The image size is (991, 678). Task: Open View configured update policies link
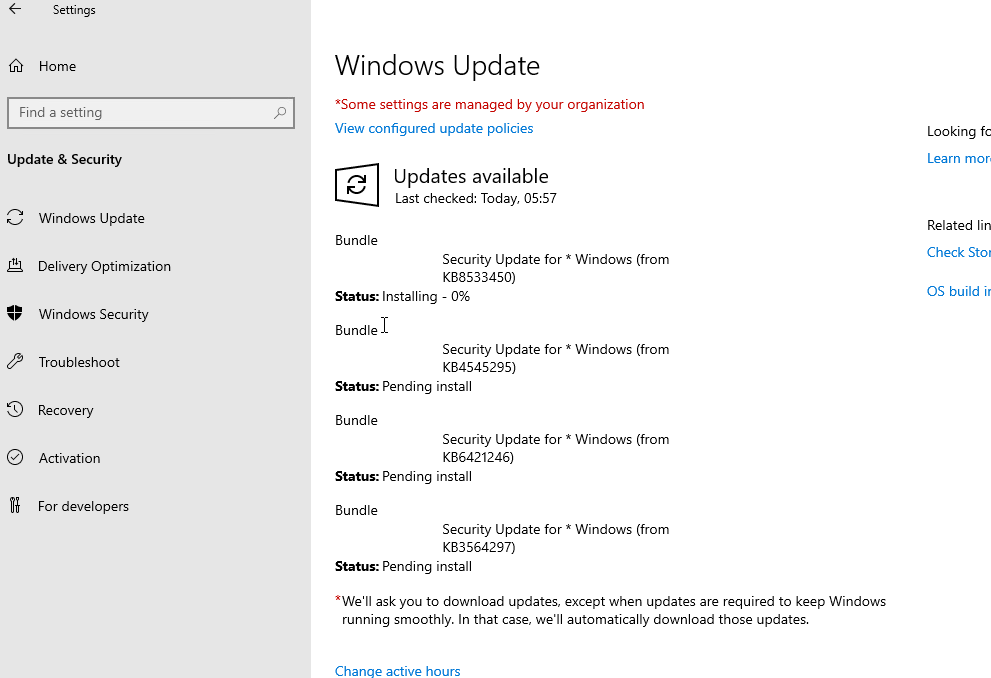coord(434,128)
